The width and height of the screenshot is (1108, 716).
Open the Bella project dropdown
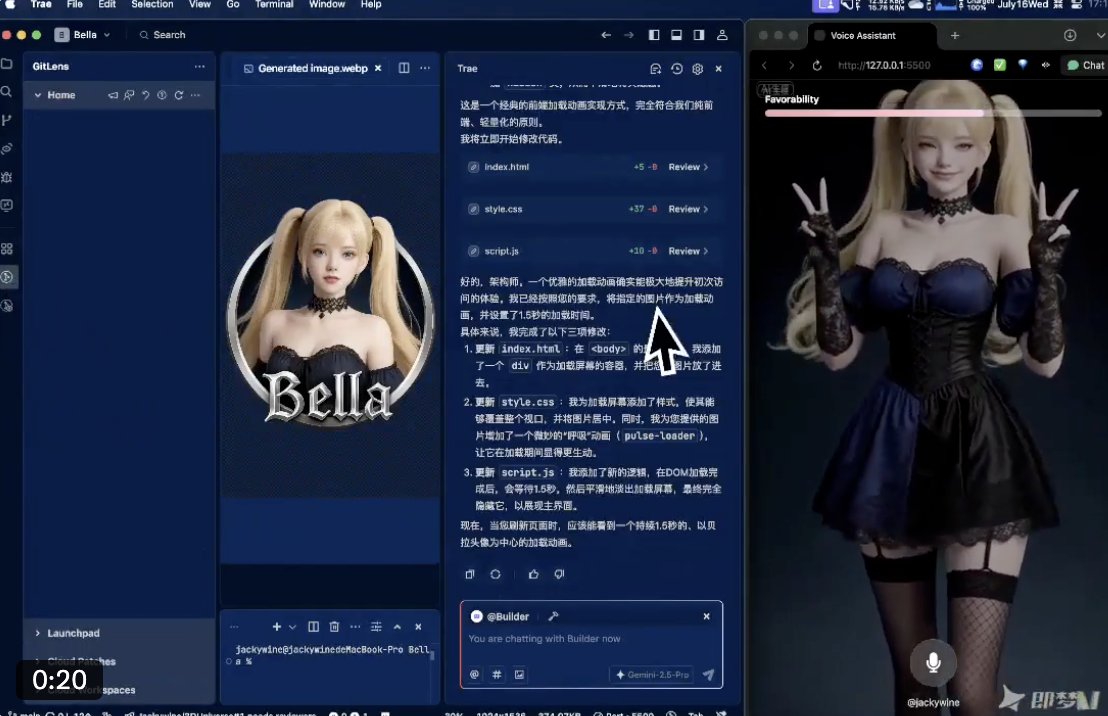coord(83,35)
